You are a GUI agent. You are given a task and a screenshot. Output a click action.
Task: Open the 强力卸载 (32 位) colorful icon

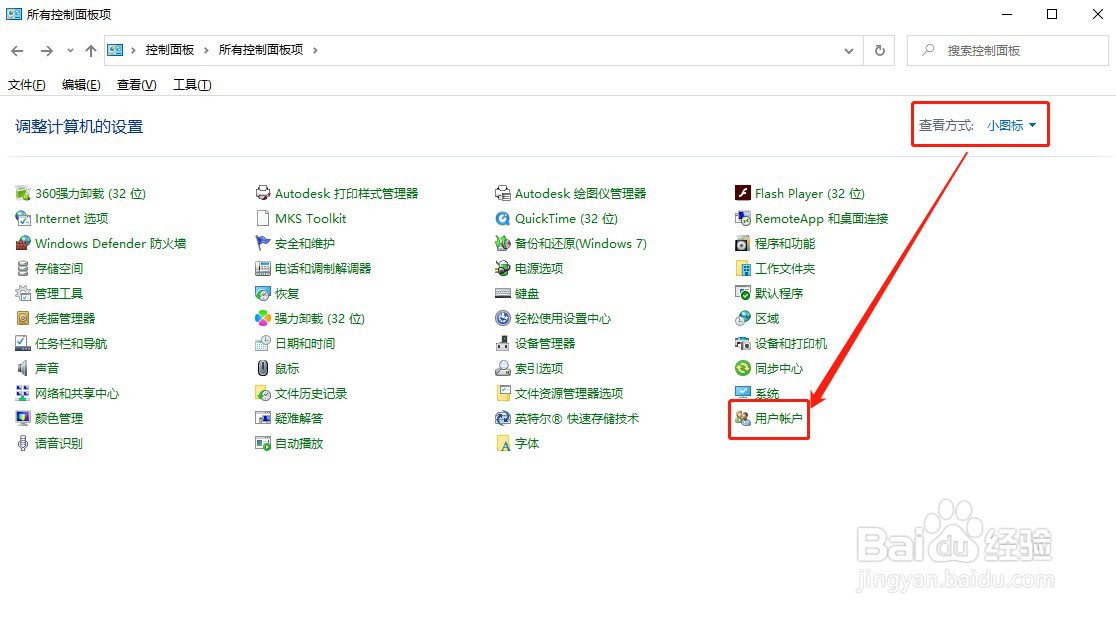(263, 318)
